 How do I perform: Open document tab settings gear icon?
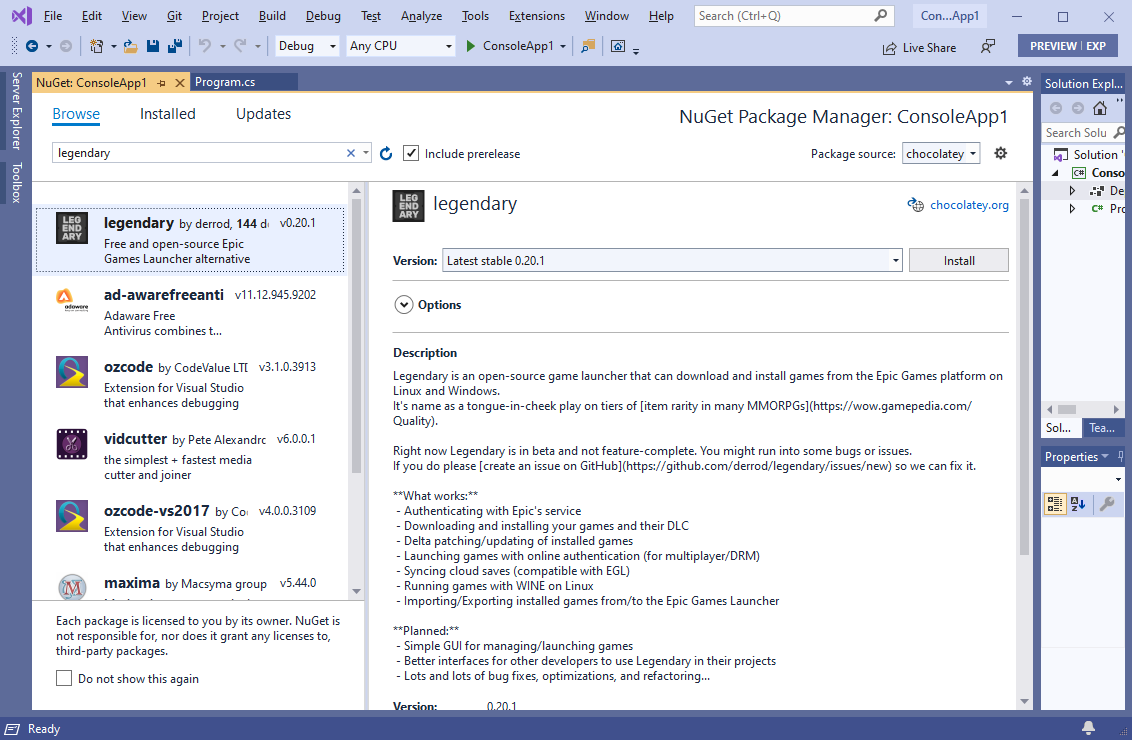(1027, 82)
